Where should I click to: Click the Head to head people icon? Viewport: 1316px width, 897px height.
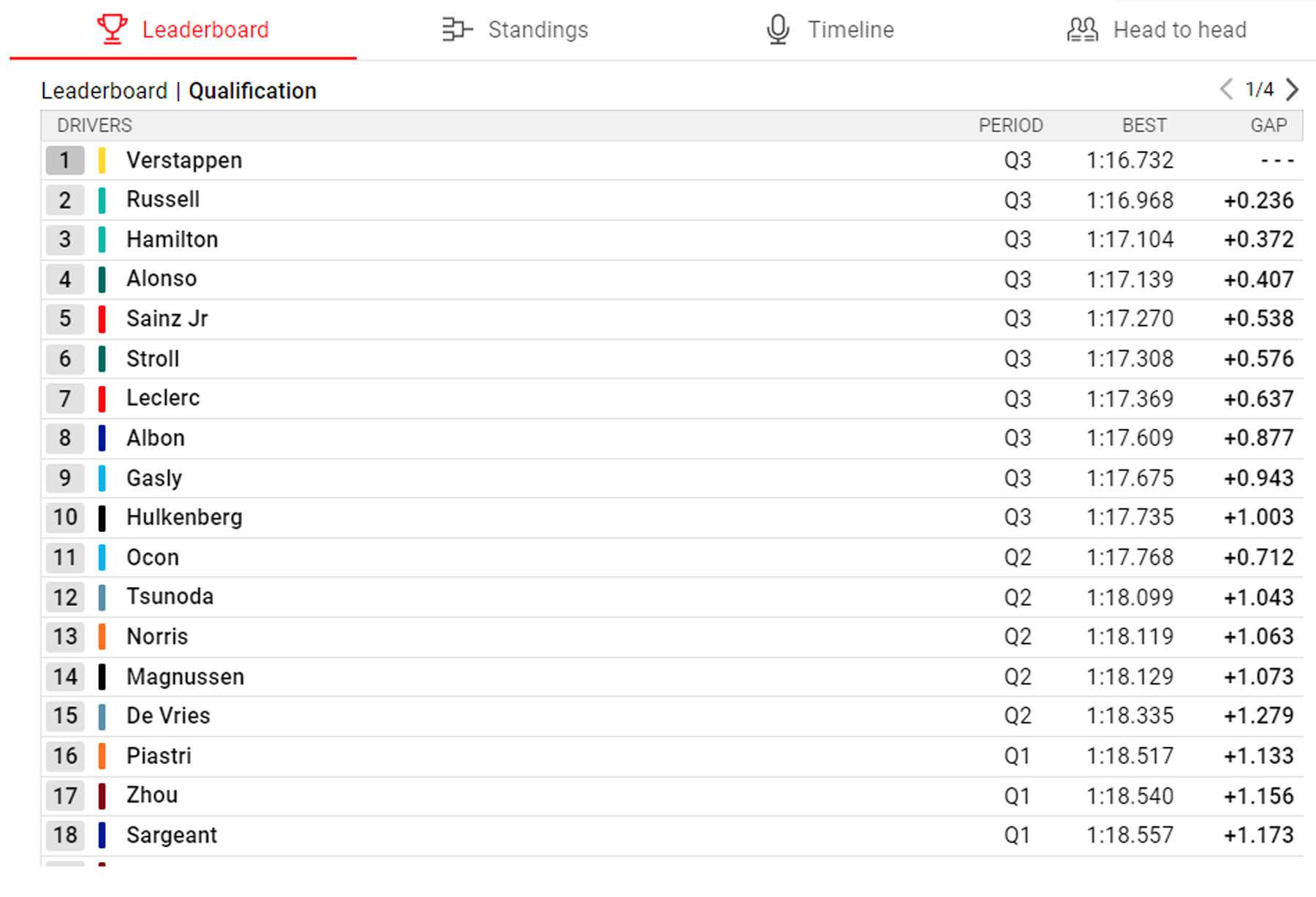(x=1082, y=29)
